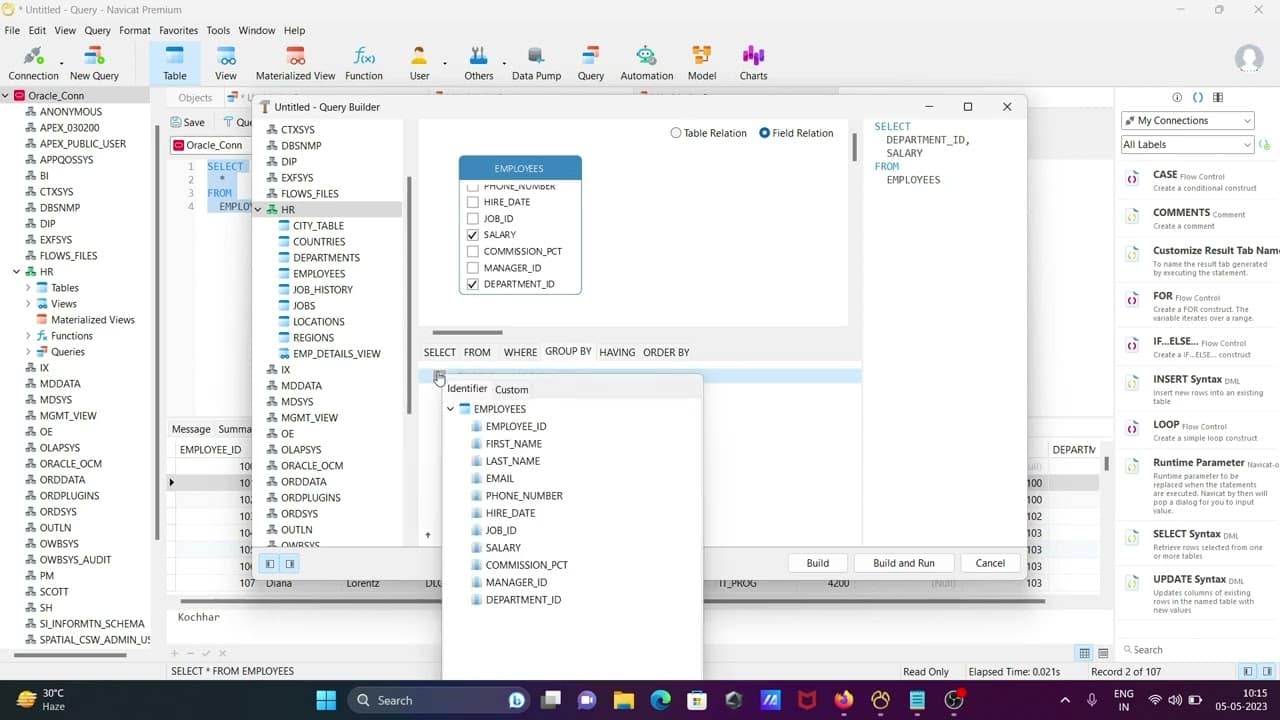Launch Data Pump from the toolbar
Viewport: 1280px width, 720px height.
(x=536, y=63)
